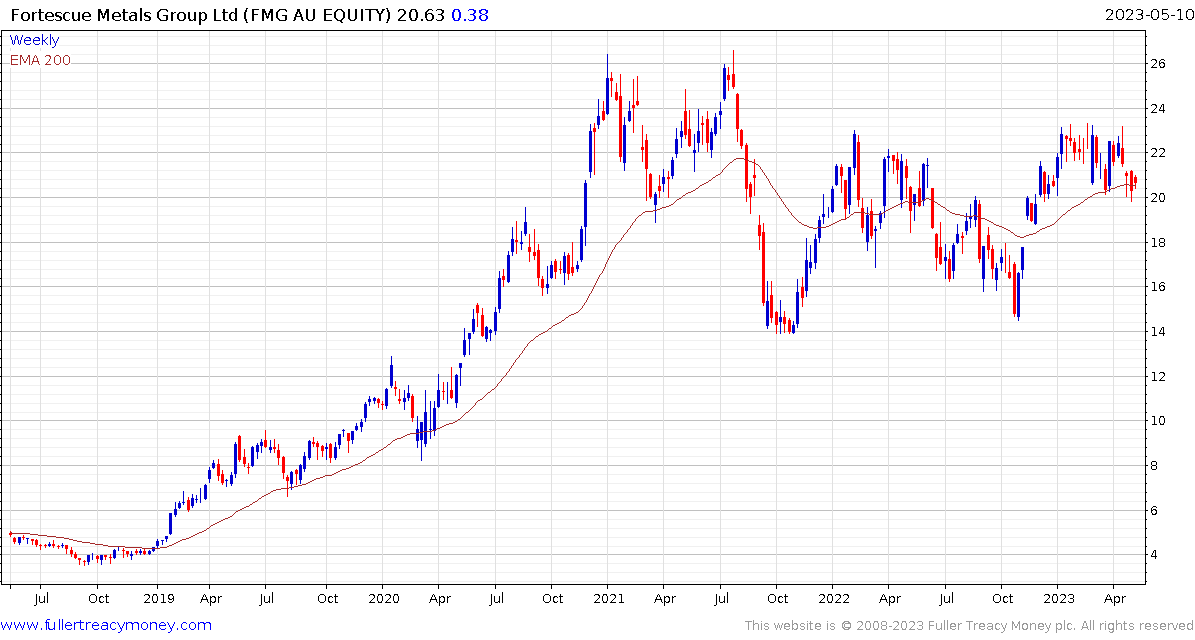Click the Weekly interval label
1195x640 pixels.
click(34, 40)
